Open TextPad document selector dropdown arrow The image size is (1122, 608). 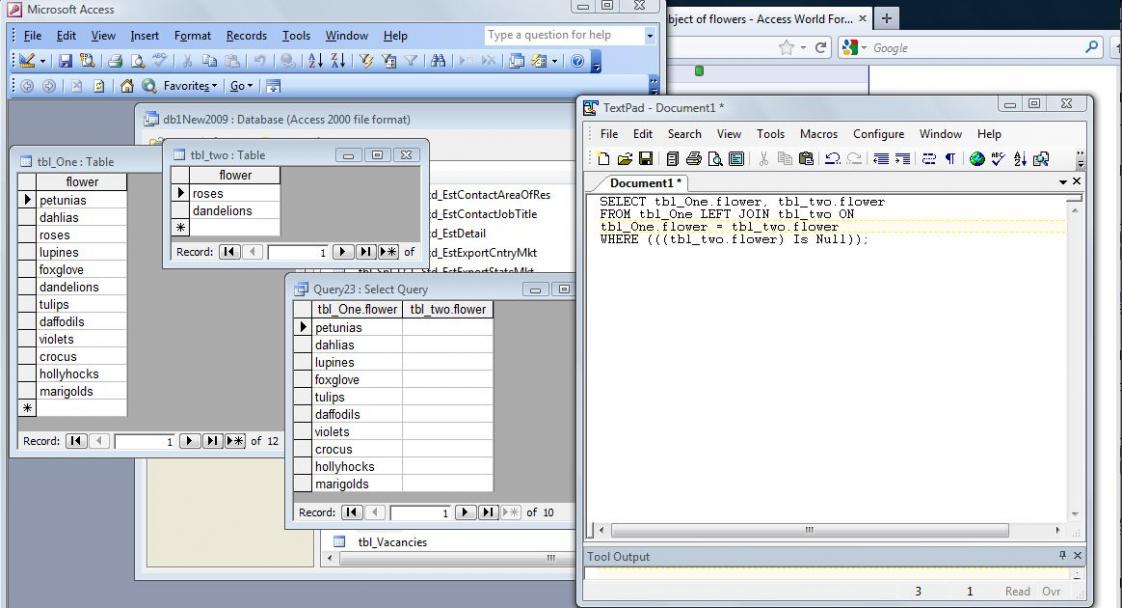[x=1063, y=182]
